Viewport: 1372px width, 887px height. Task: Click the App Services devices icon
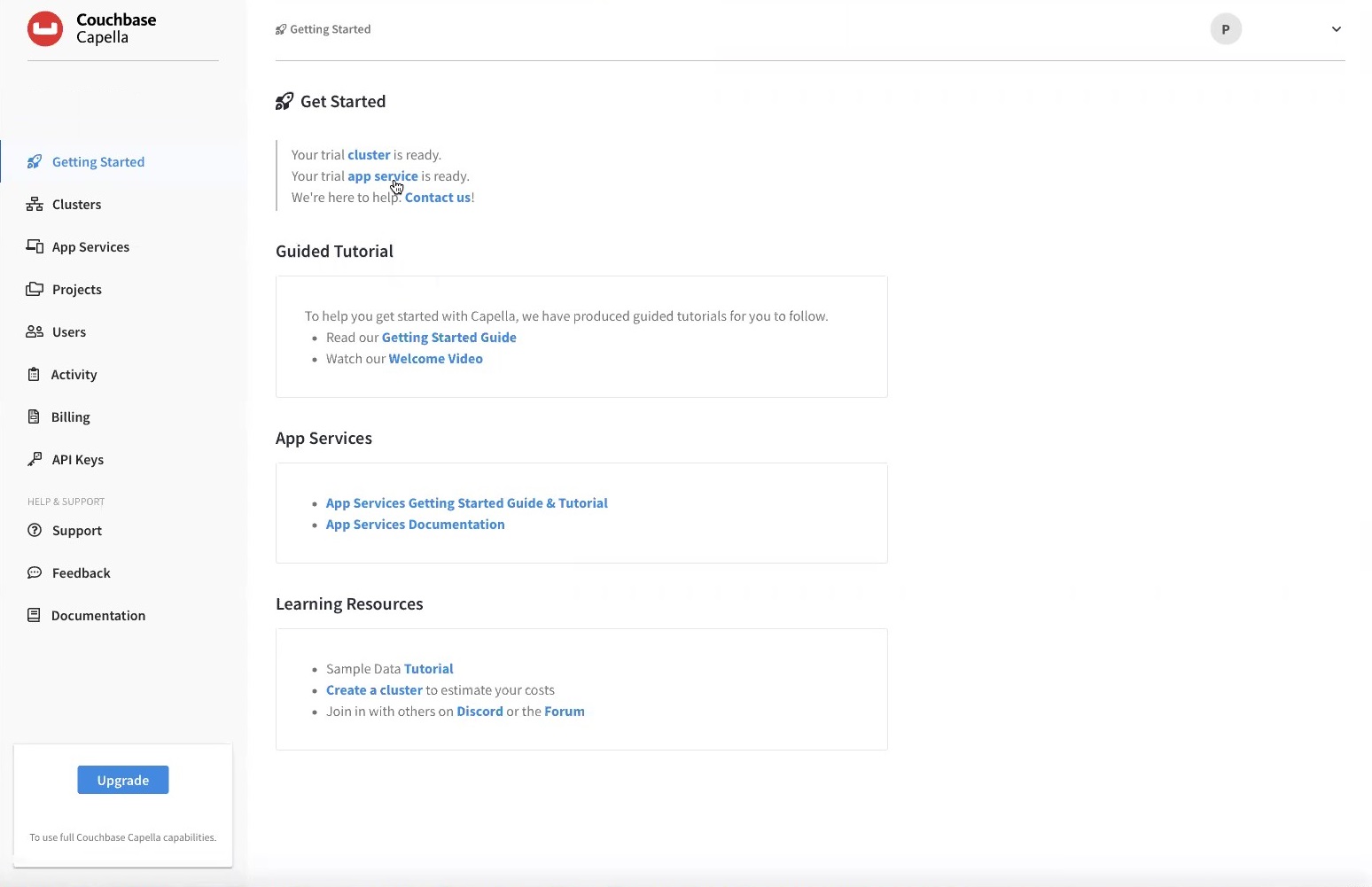pos(35,247)
